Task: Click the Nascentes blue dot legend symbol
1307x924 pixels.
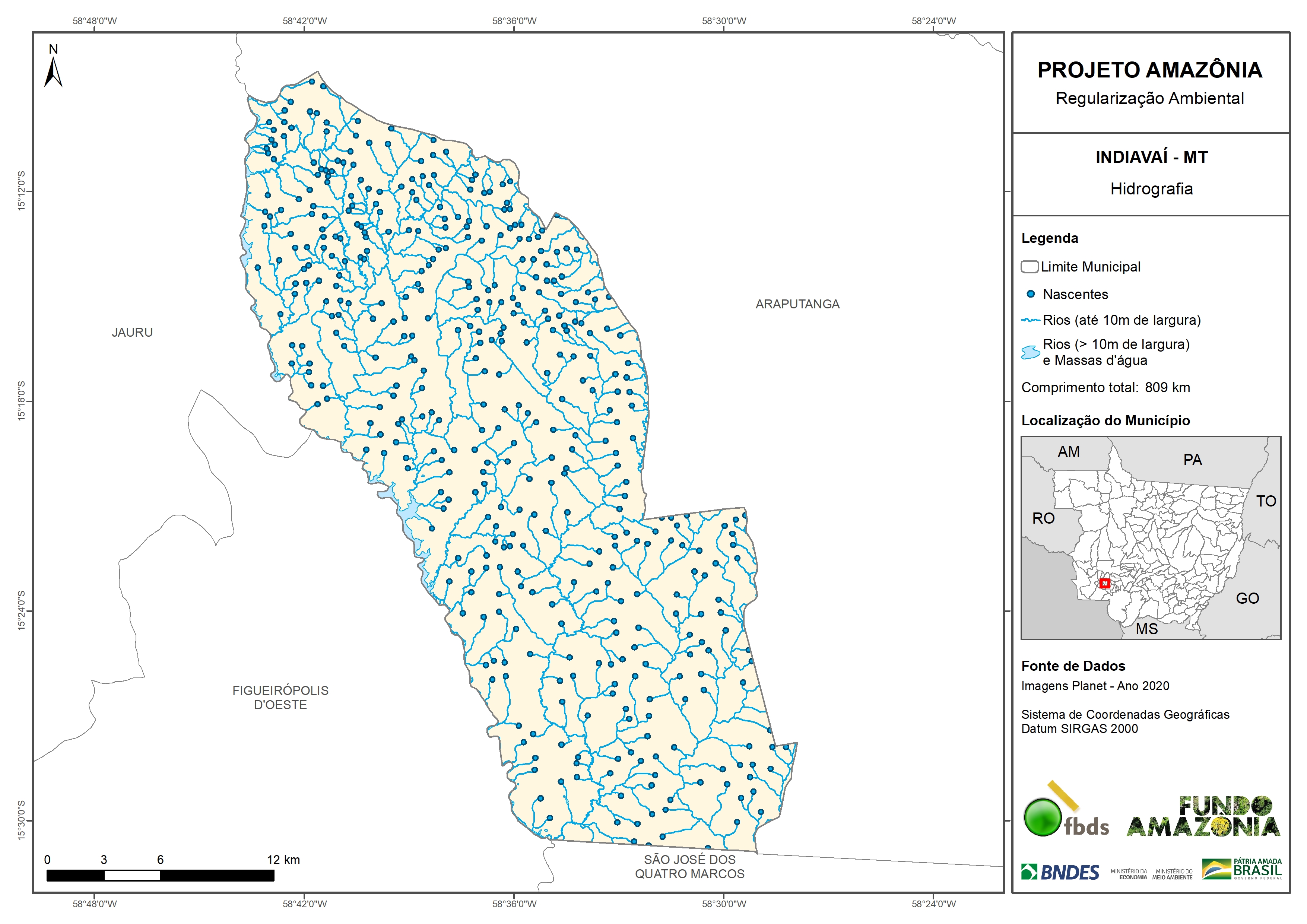Action: point(1030,294)
